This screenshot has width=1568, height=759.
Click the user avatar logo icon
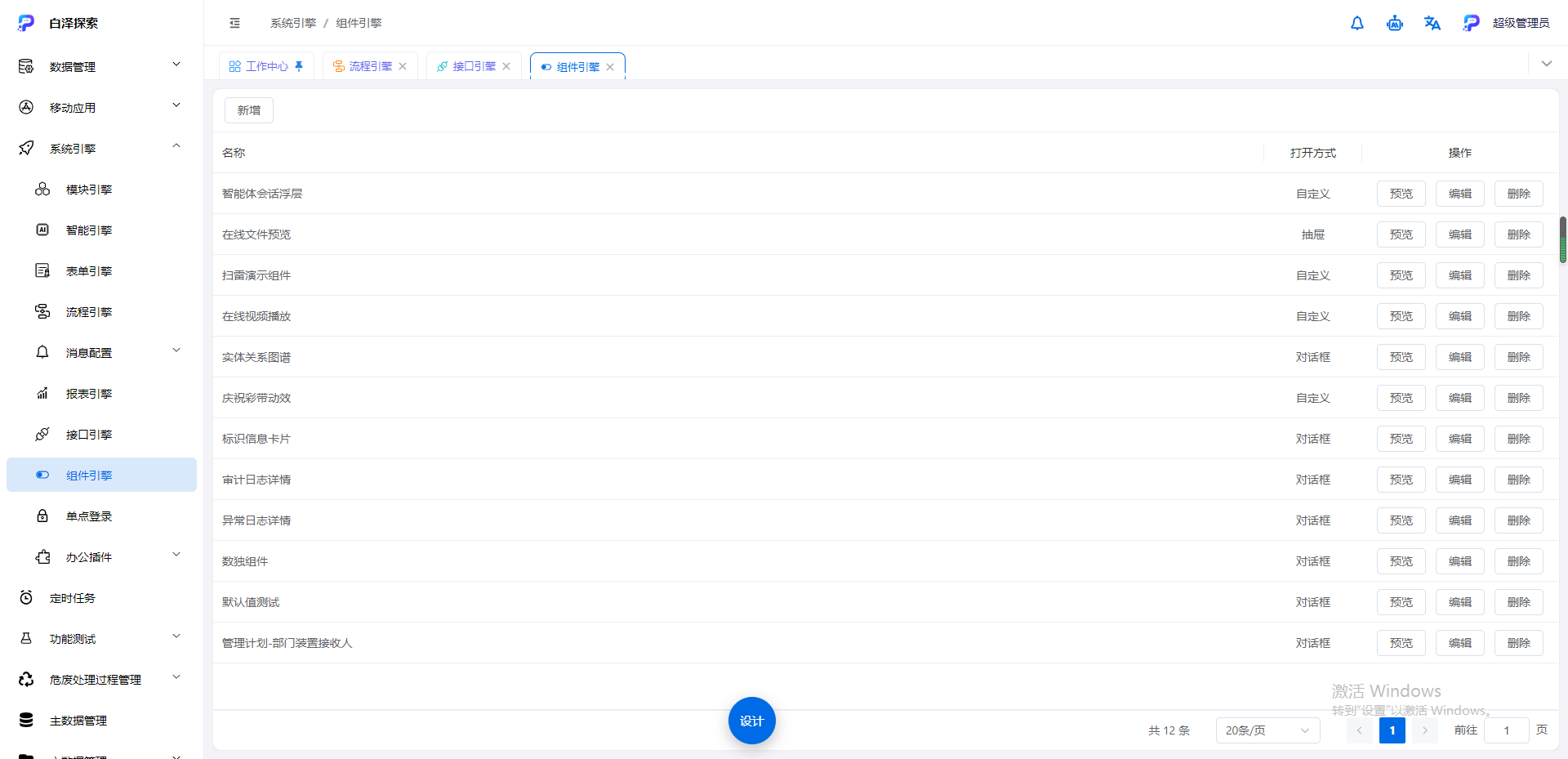click(1471, 23)
